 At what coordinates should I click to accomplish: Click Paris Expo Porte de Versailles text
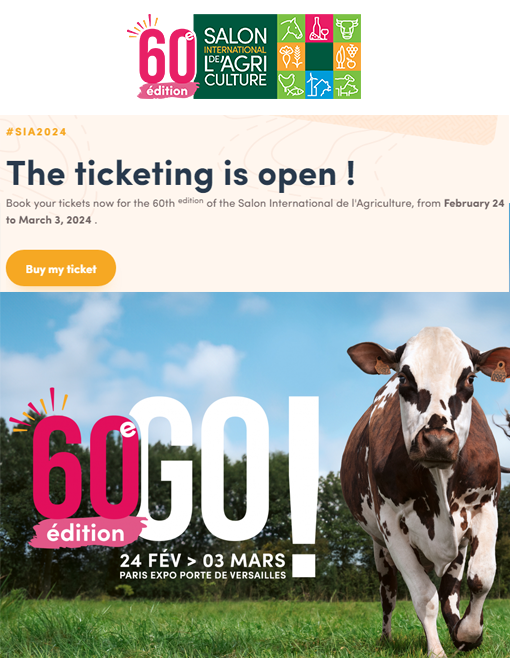pos(203,575)
